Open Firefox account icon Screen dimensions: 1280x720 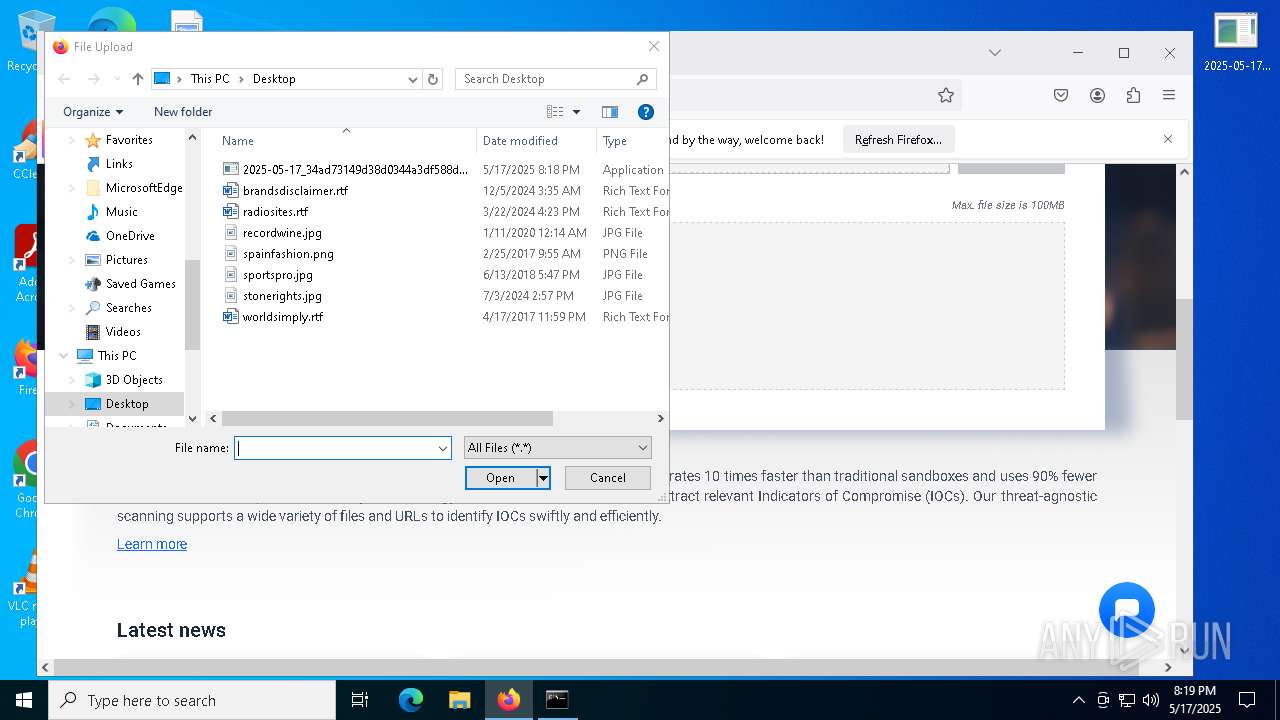click(1097, 95)
